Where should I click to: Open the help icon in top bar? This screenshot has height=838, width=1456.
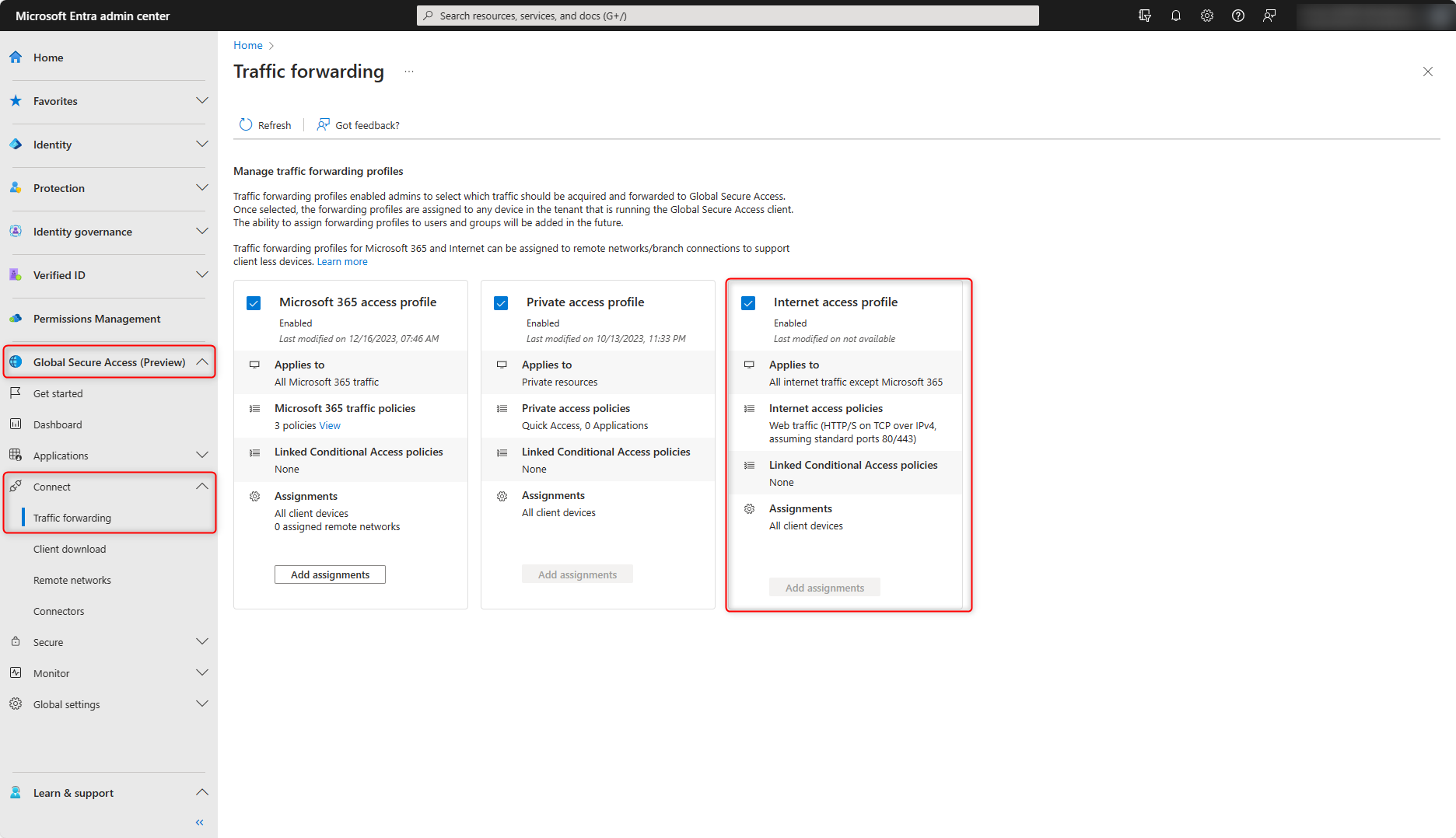tap(1237, 16)
